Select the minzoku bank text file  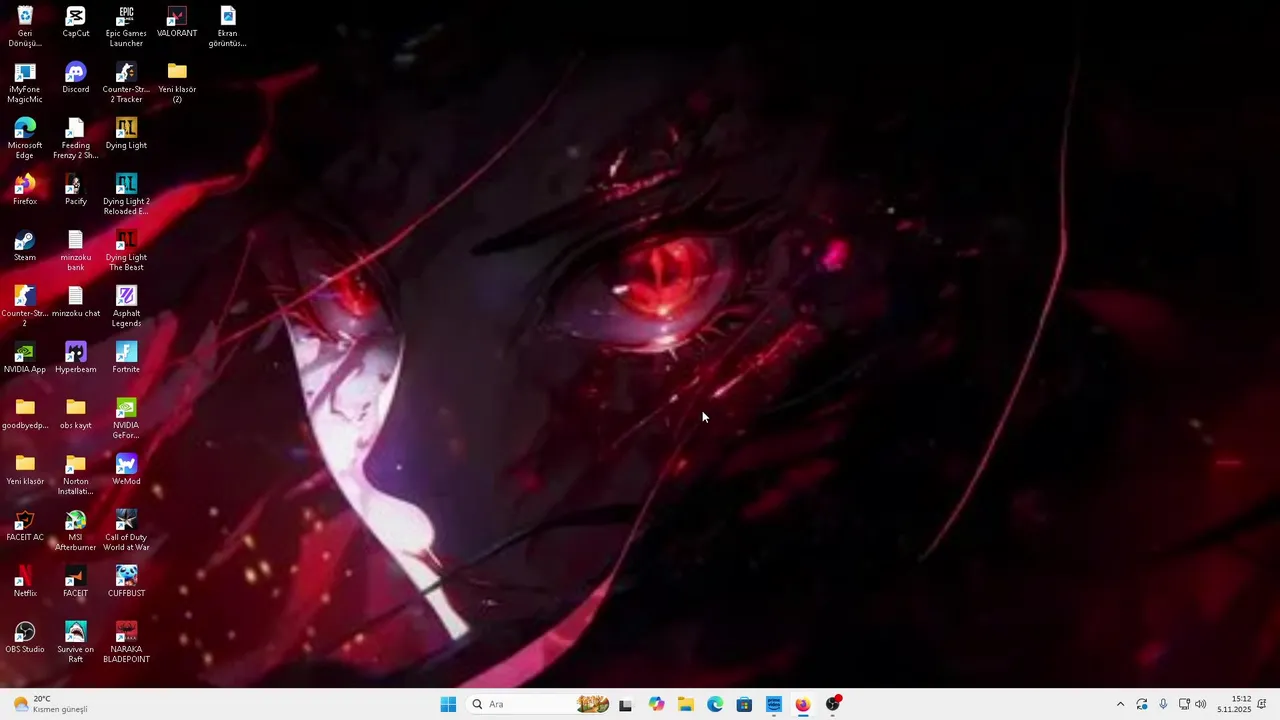click(x=76, y=251)
